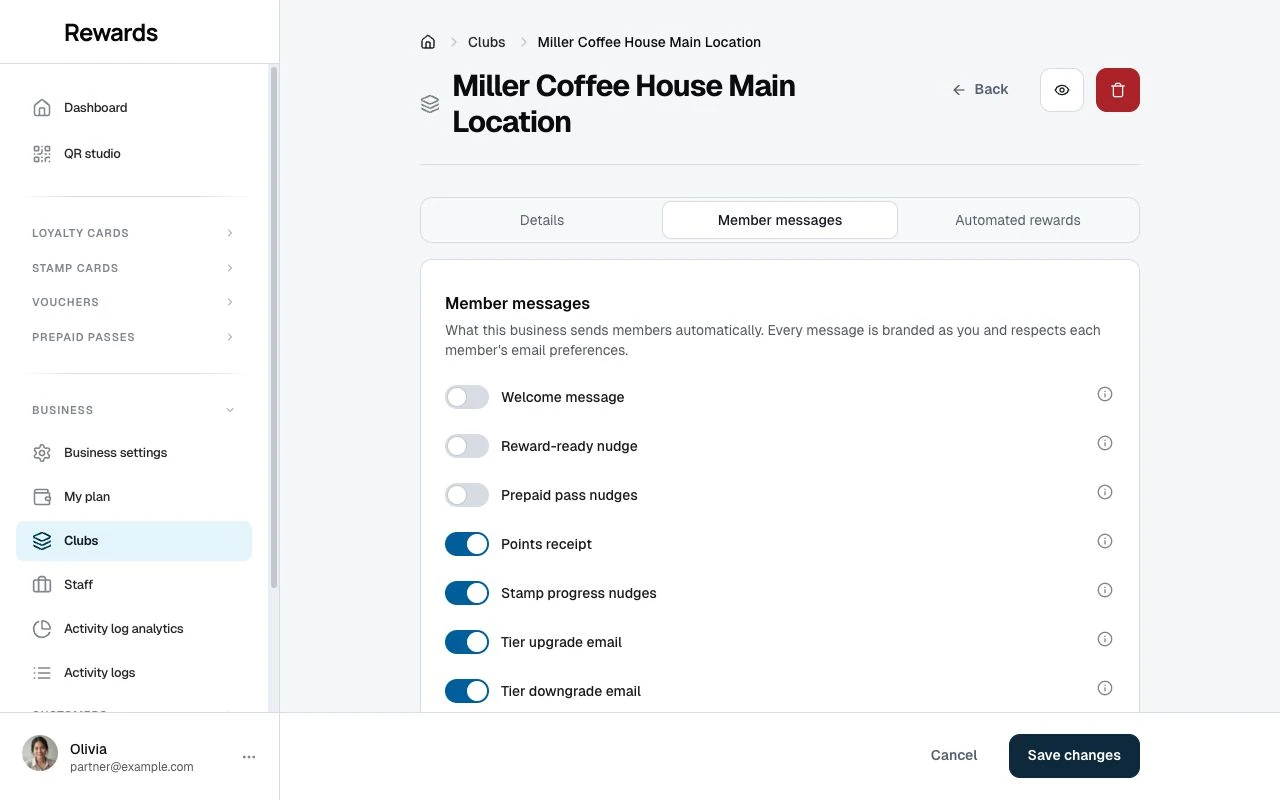The width and height of the screenshot is (1280, 800).
Task: Open Activity log analytics
Action: (134, 629)
